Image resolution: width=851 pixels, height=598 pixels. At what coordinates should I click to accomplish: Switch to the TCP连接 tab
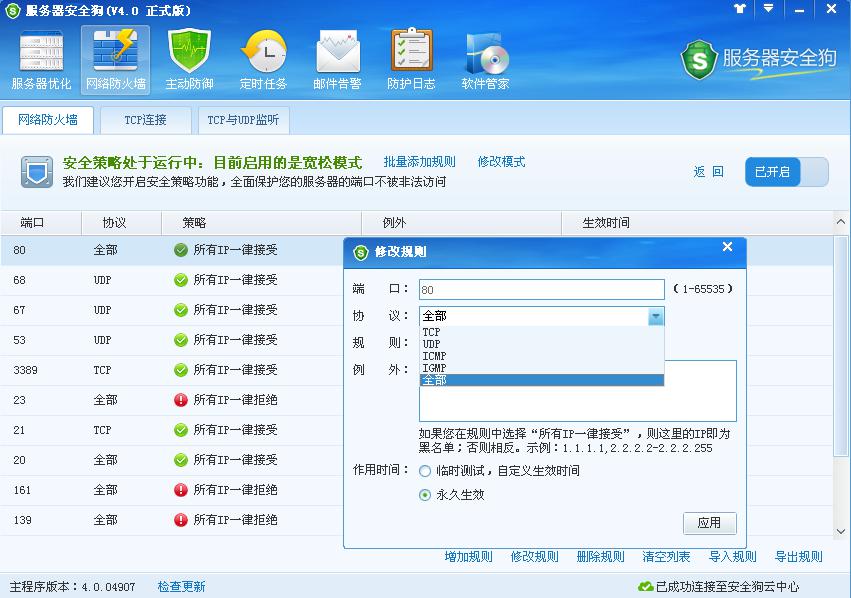tap(147, 119)
